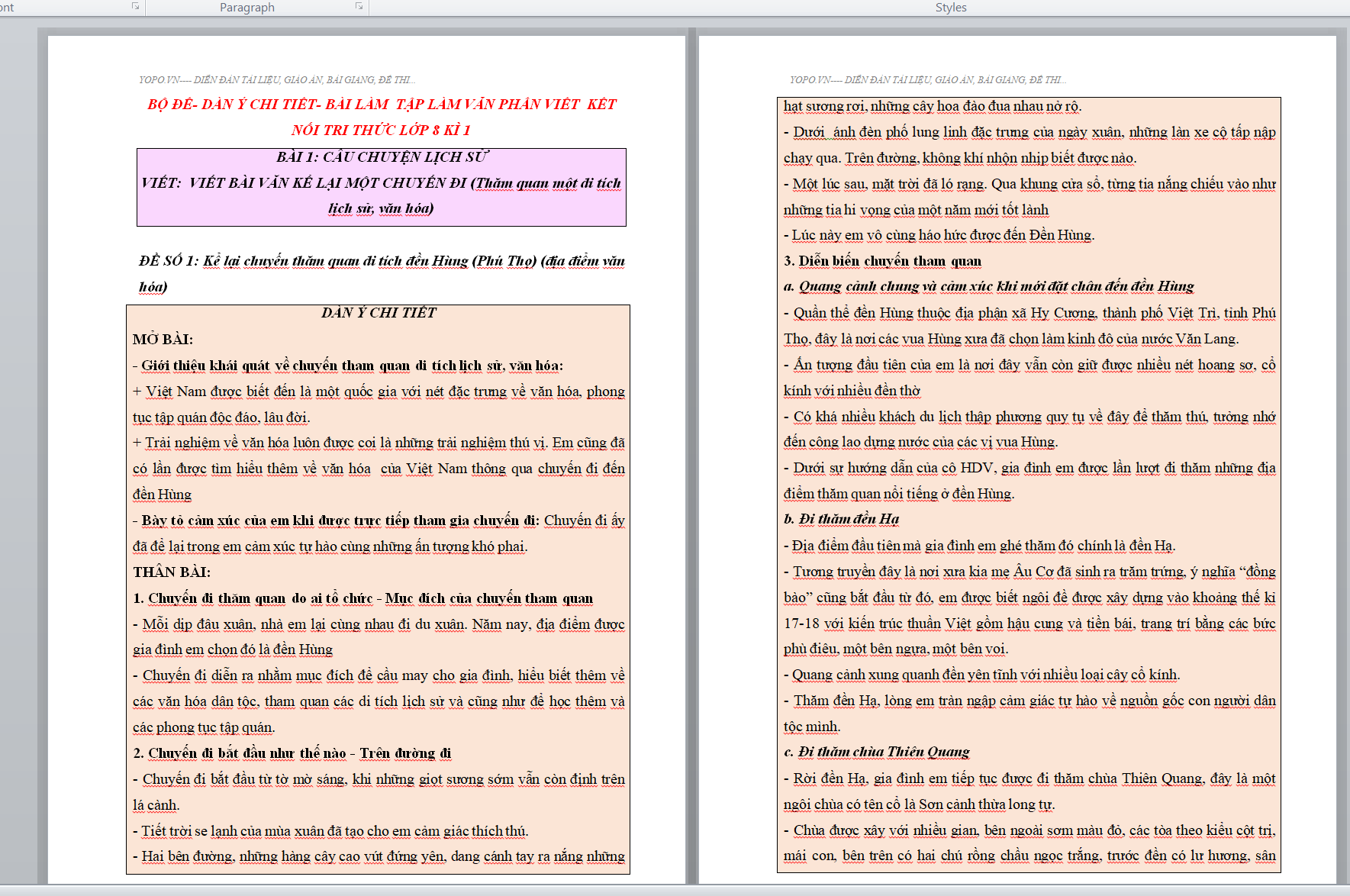Screen dimensions: 1350x896
Task: Click the line 'Chuyến đi diễn ra nhằm mục đích'
Action: (379, 675)
